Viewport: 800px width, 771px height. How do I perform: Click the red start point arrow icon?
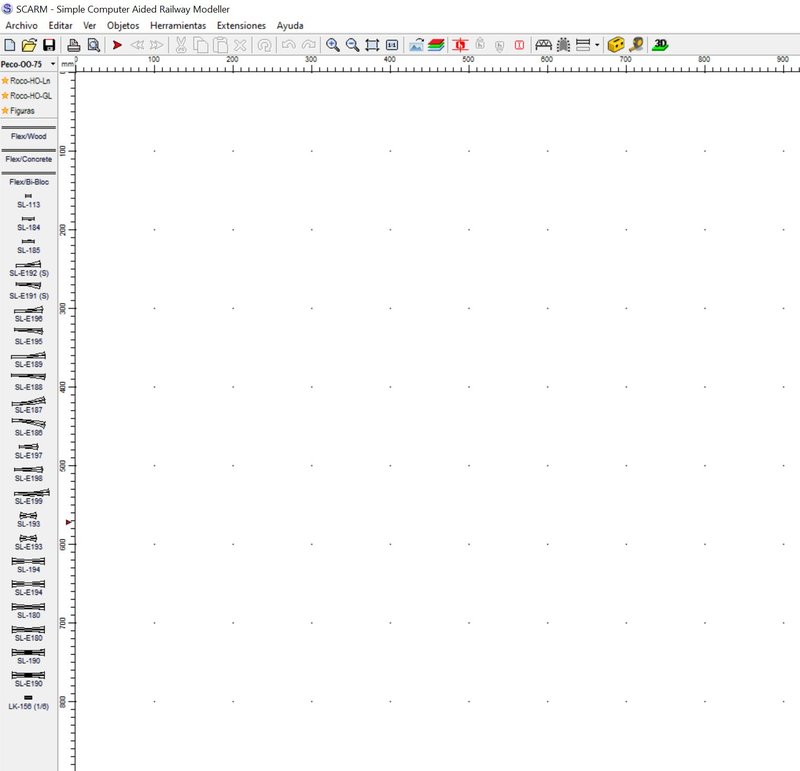click(117, 45)
